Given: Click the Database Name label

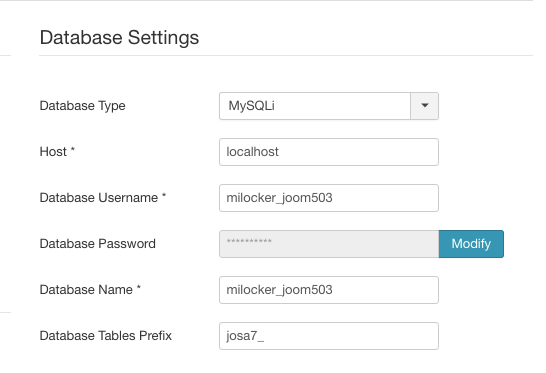Looking at the screenshot, I should (90, 289).
